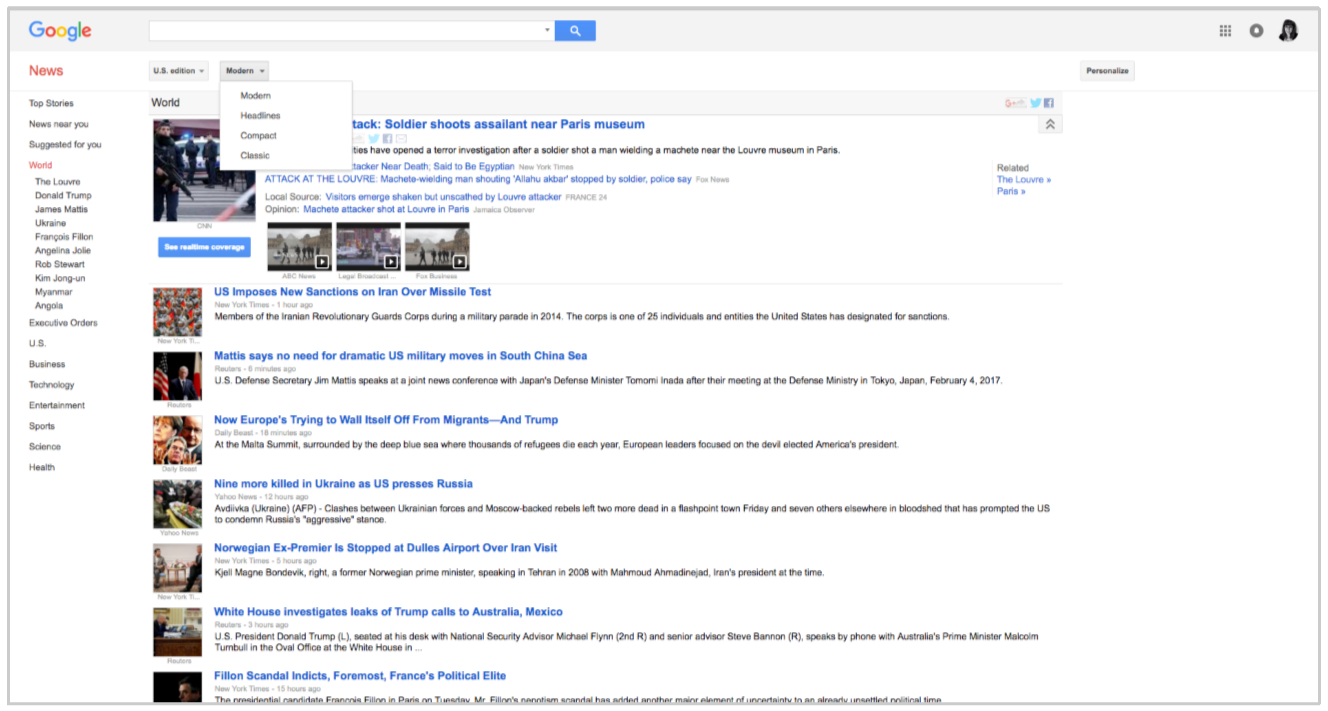Open Nine more killed in Ukraine headline

(343, 484)
